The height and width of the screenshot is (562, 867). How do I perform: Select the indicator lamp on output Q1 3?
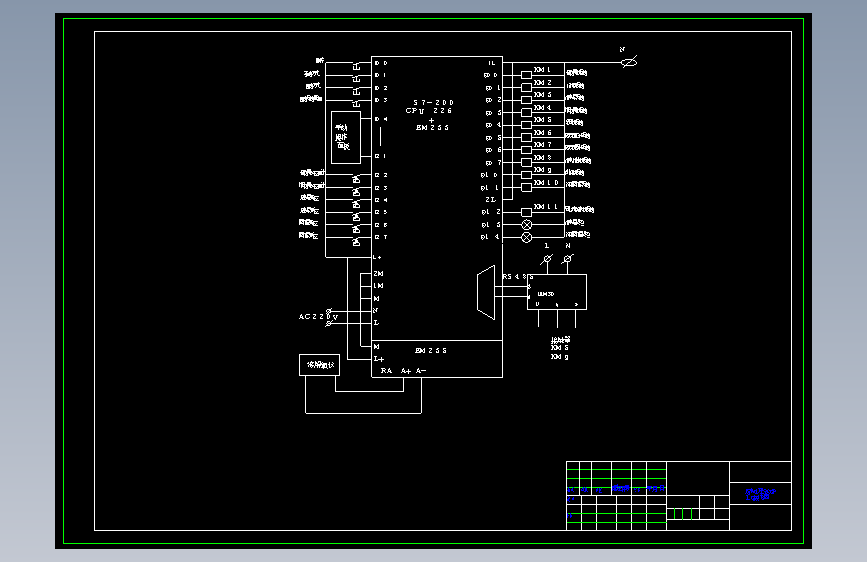click(527, 225)
